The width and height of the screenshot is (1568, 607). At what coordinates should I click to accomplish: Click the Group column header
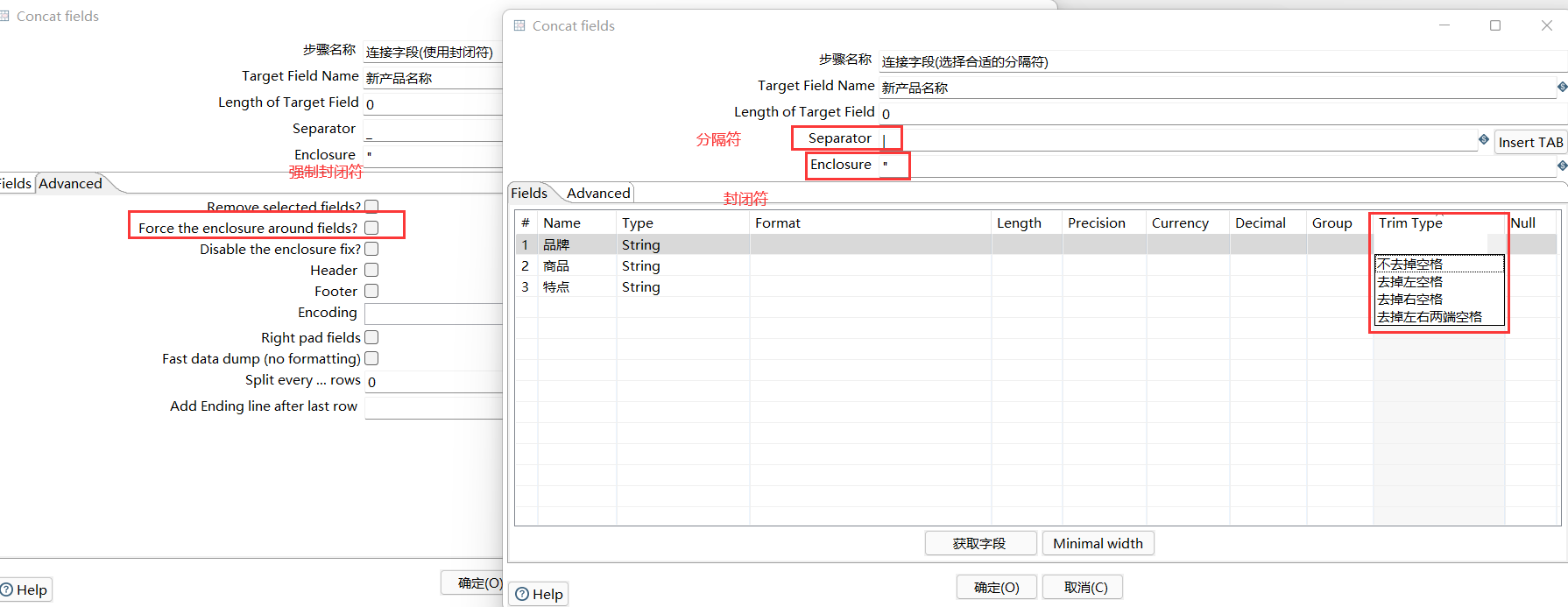click(x=1339, y=222)
